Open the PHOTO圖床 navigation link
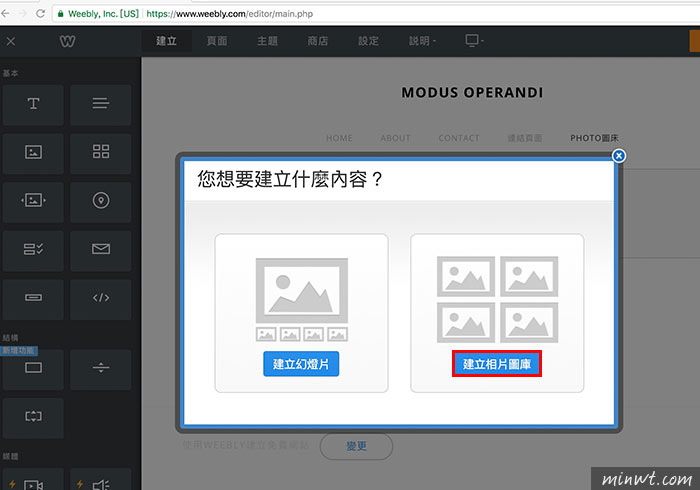Screen dimensions: 700x490 (x=594, y=138)
